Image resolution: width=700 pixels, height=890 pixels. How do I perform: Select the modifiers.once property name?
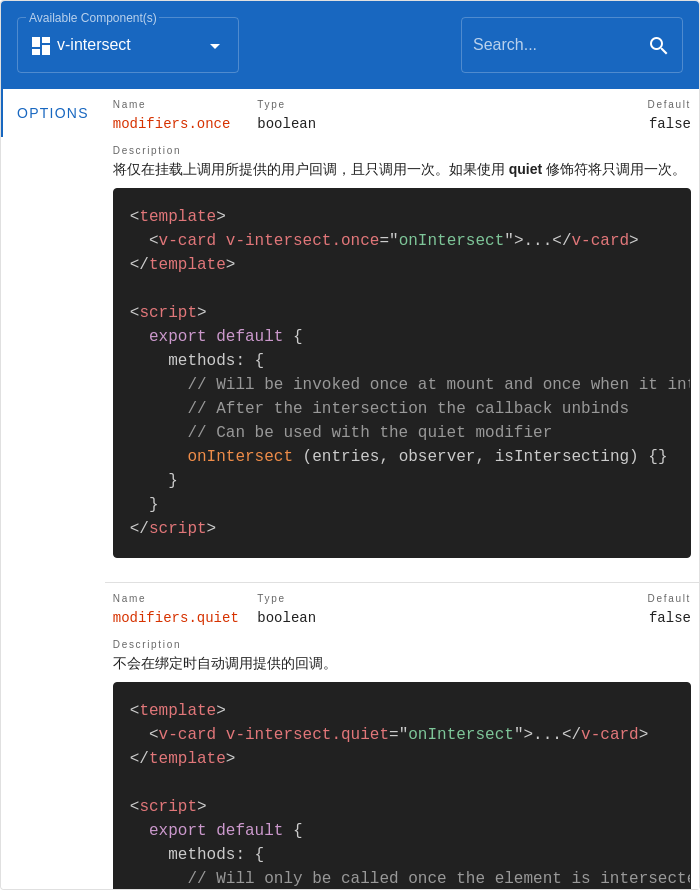coord(171,124)
